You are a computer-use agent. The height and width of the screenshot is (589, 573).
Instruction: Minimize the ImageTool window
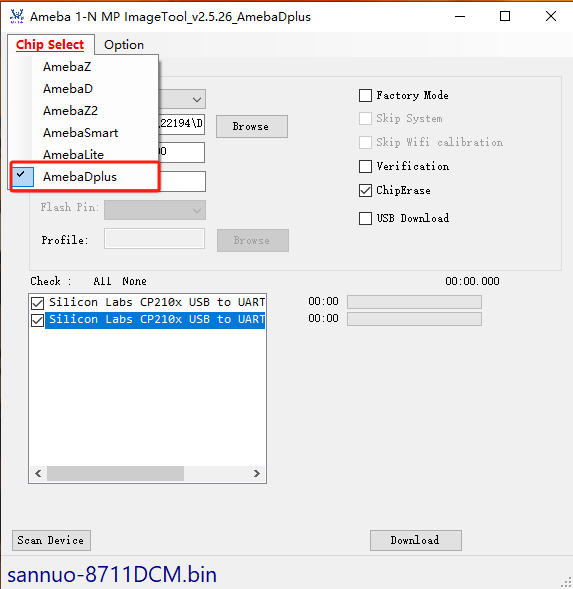tap(460, 16)
